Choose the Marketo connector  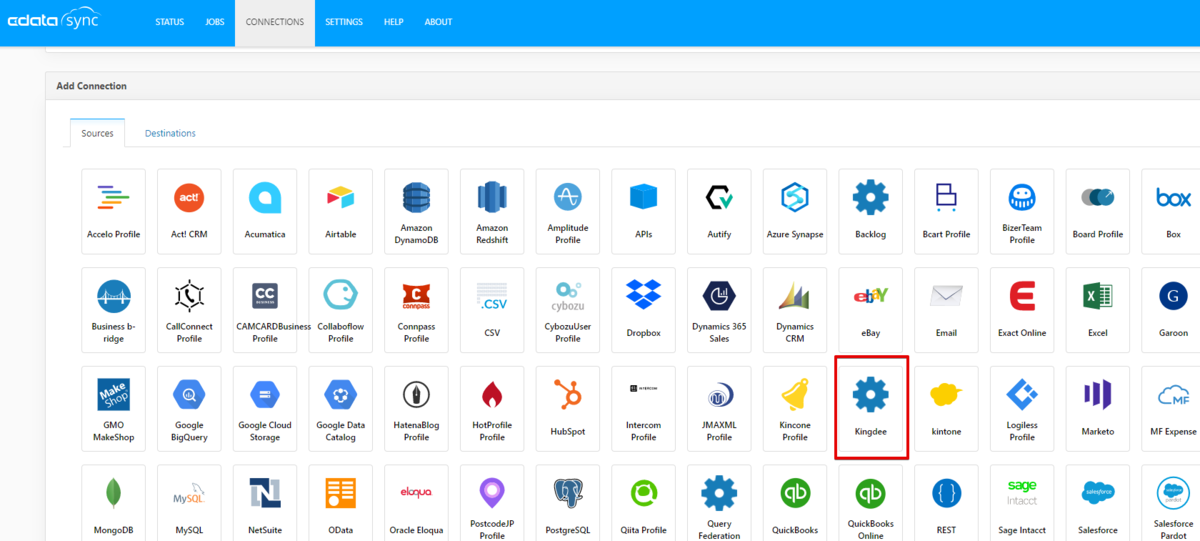1097,409
